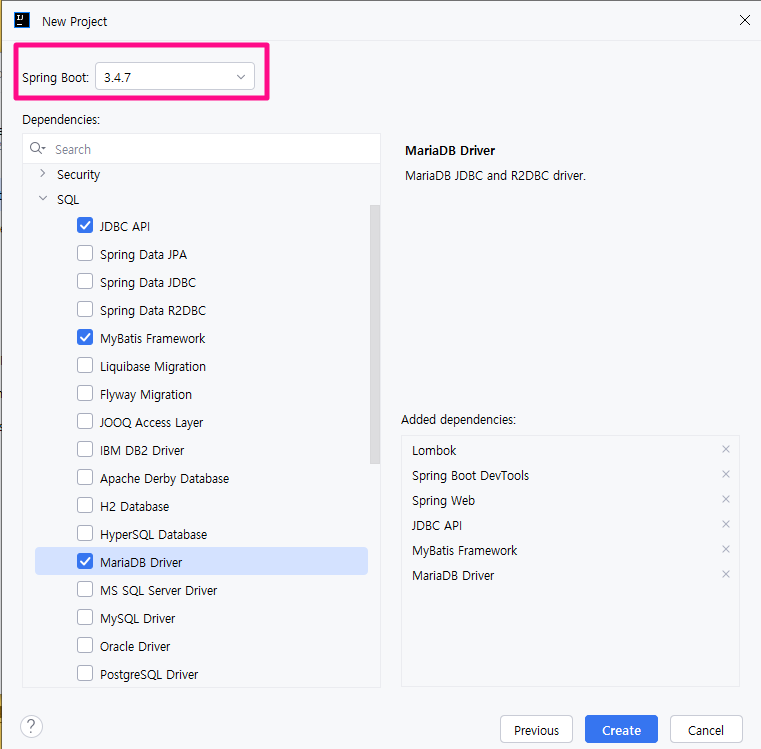Check the Flyway Migration checkbox
This screenshot has width=761, height=749.
pos(85,393)
